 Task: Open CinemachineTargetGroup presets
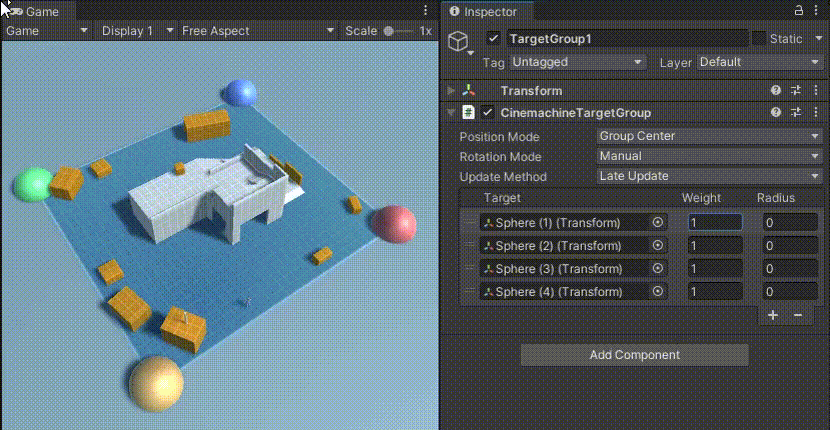(796, 112)
